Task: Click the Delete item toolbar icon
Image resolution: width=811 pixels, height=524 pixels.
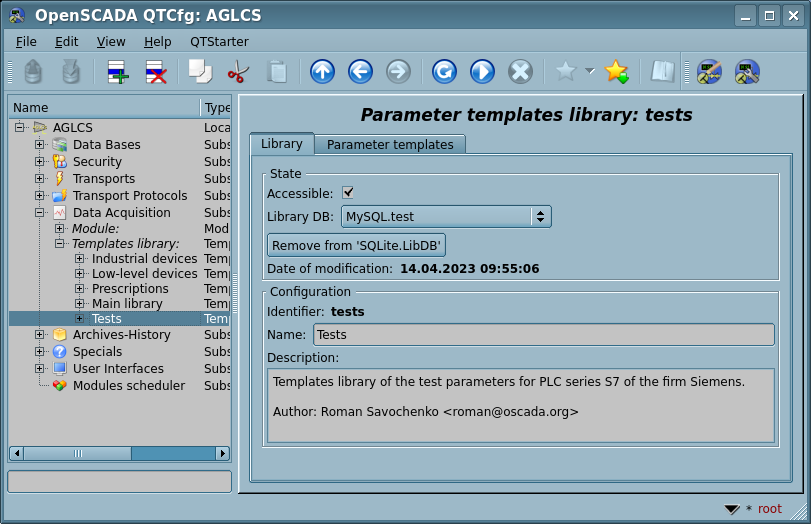Action: click(156, 72)
